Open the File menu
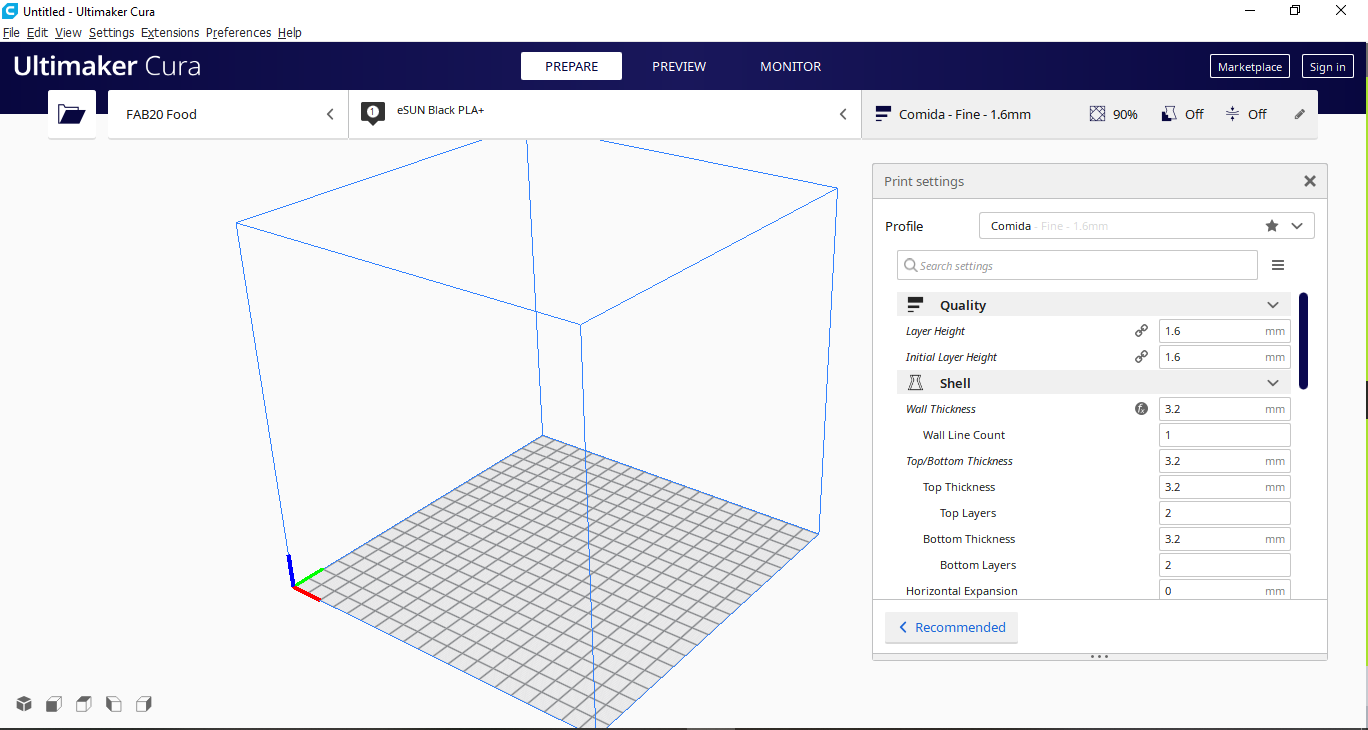This screenshot has width=1368, height=730. 11,33
